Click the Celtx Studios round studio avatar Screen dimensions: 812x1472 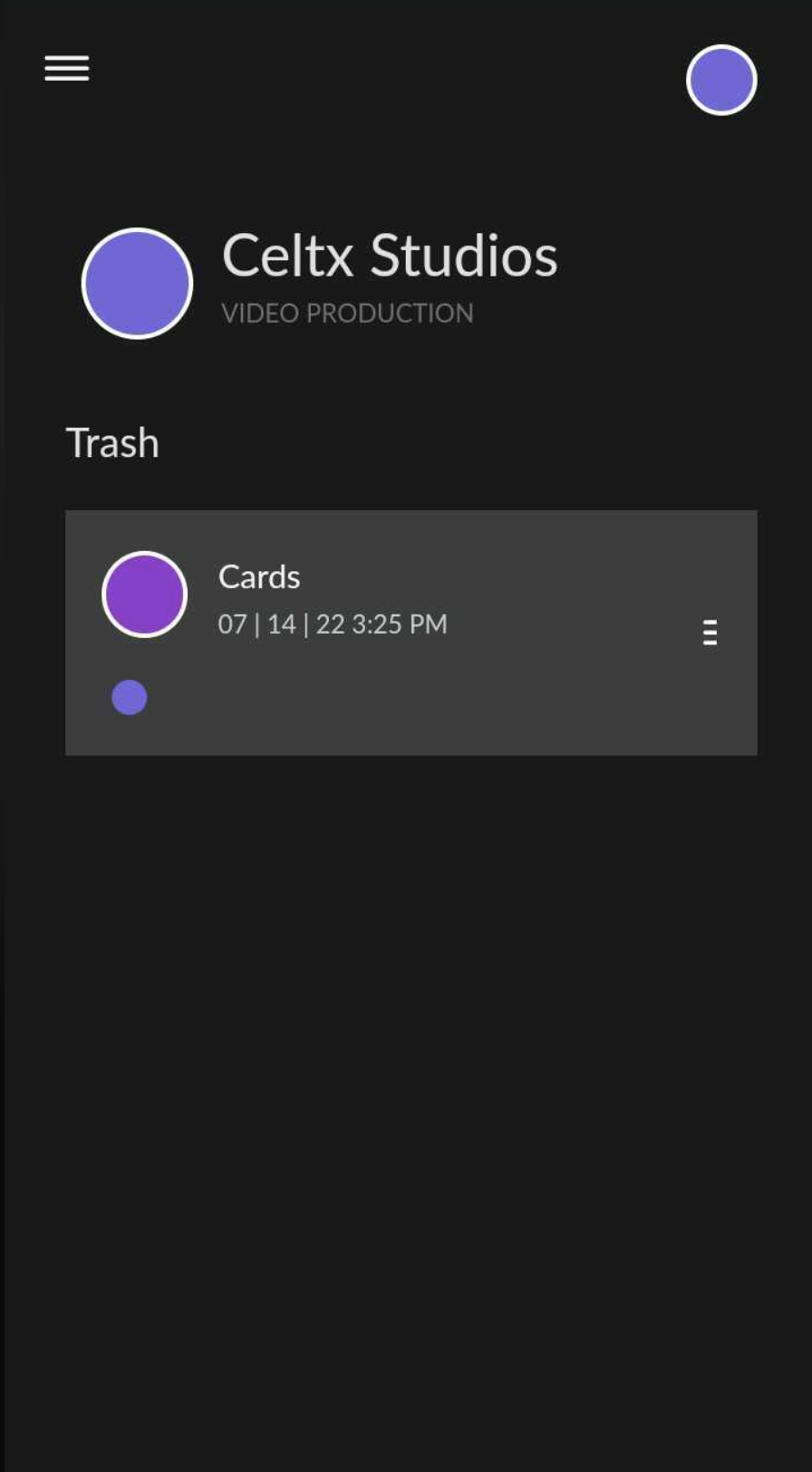(137, 283)
